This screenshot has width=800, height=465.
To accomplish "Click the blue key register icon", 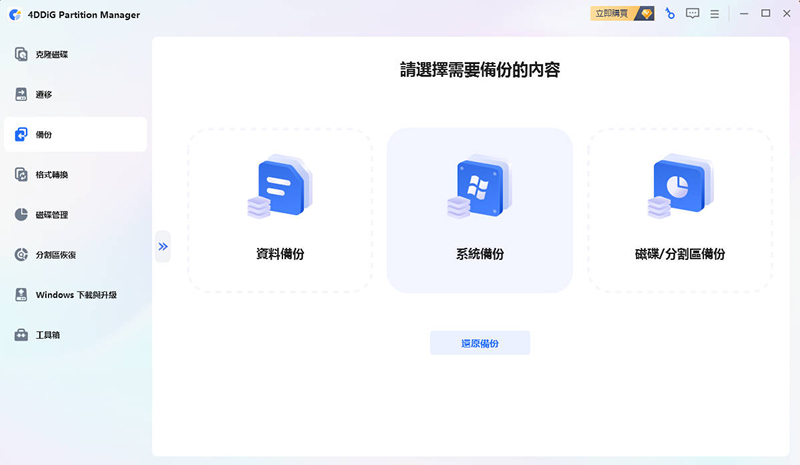I will point(669,14).
